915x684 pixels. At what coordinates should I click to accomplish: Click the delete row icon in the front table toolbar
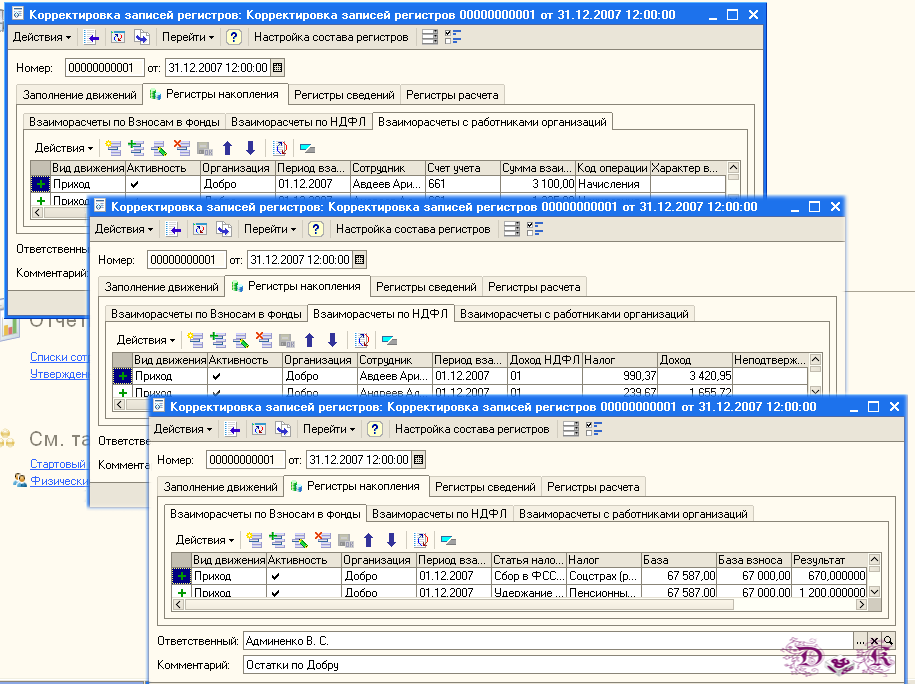click(x=323, y=540)
